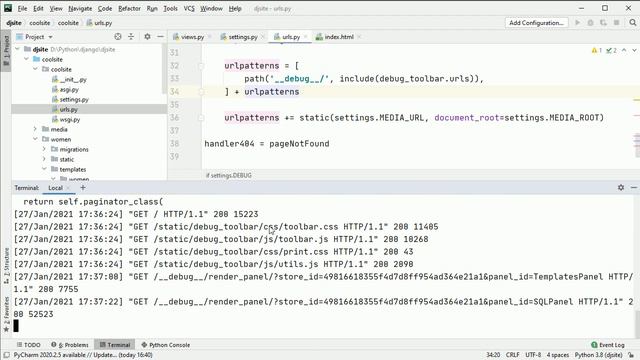Click the 4 spaces indent setting
Viewport: 640px width, 360px height.
(x=558, y=355)
